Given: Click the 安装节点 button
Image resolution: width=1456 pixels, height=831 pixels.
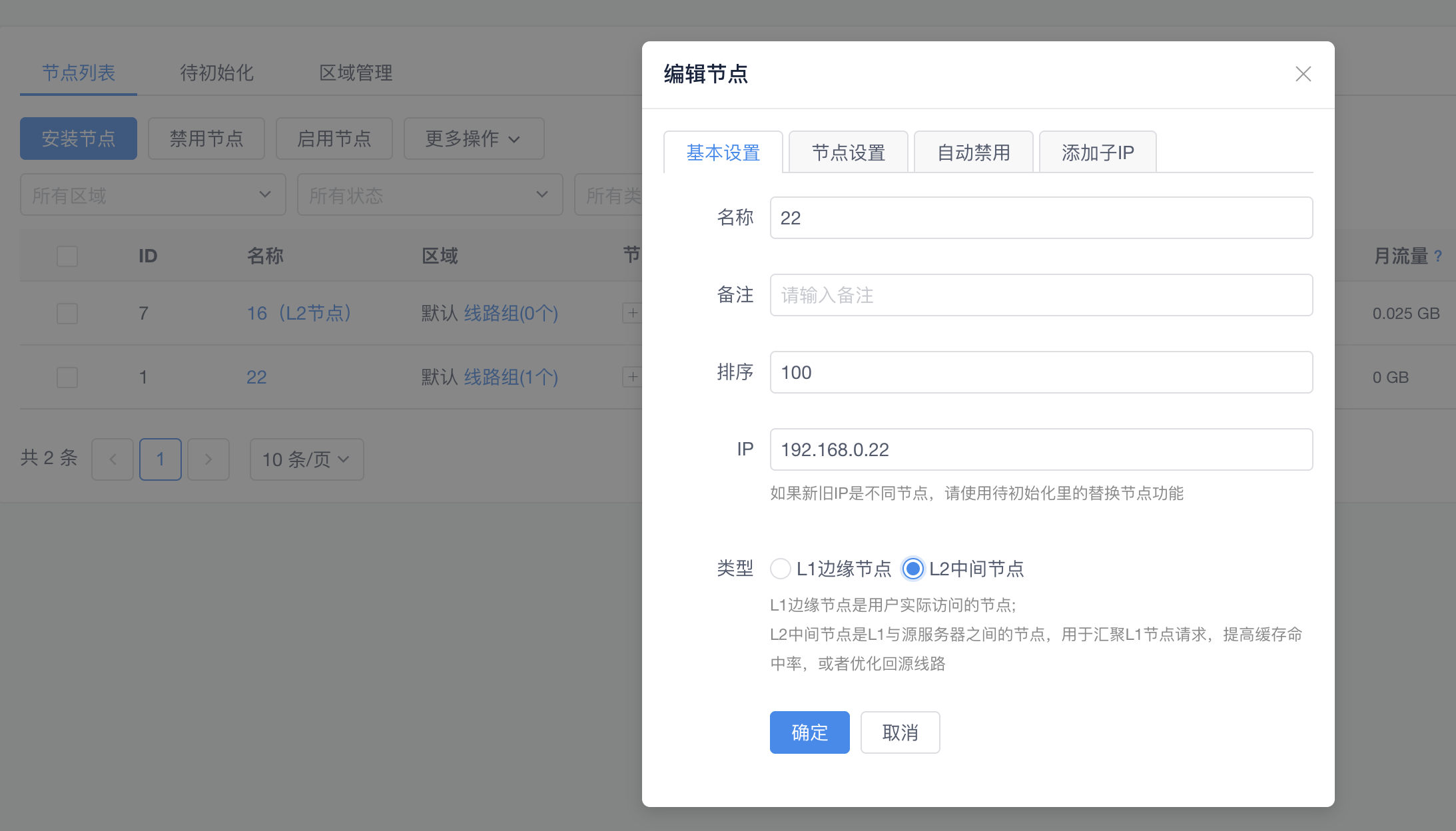Looking at the screenshot, I should 79,138.
